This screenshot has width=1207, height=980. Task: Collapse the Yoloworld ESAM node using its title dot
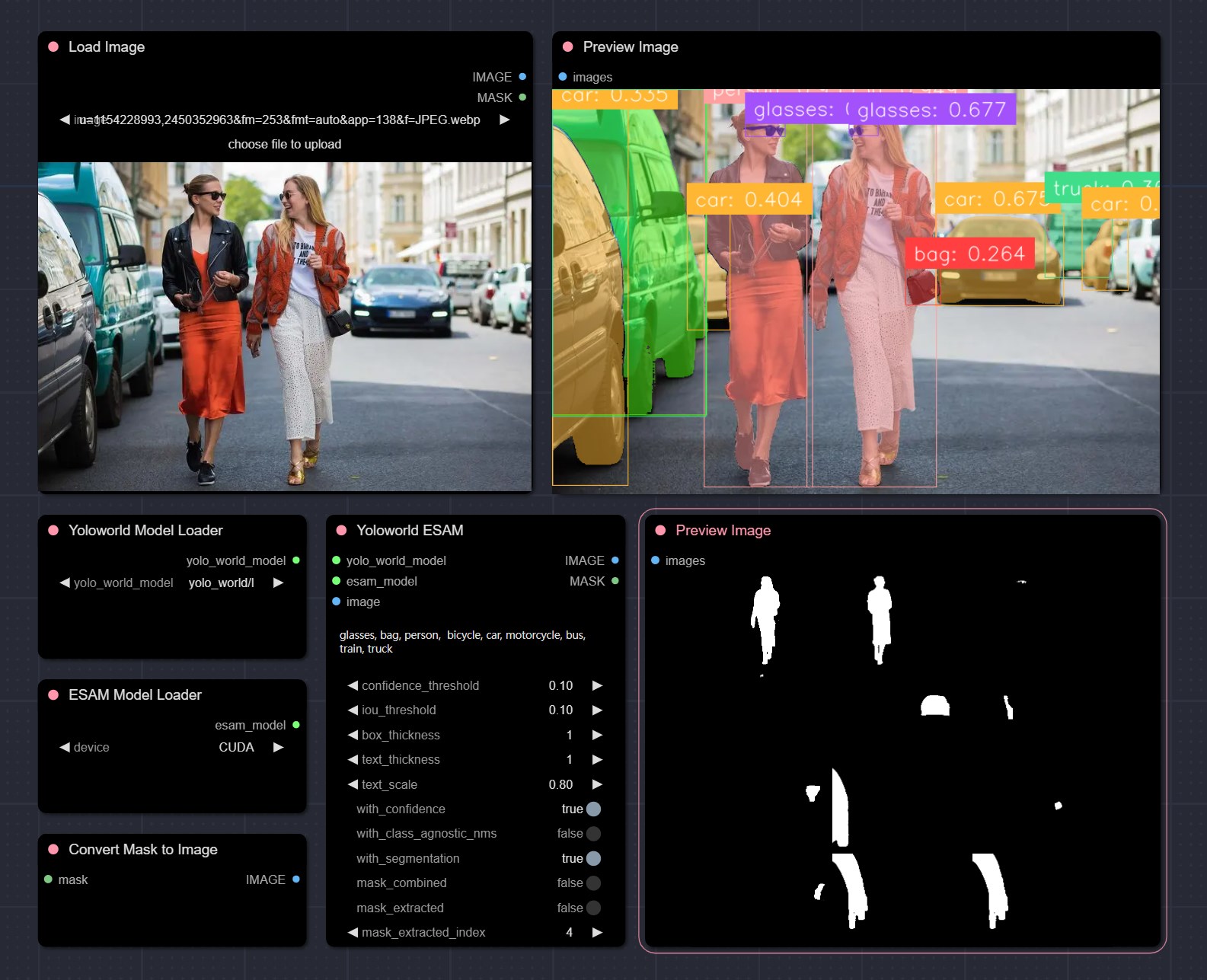[x=341, y=531]
